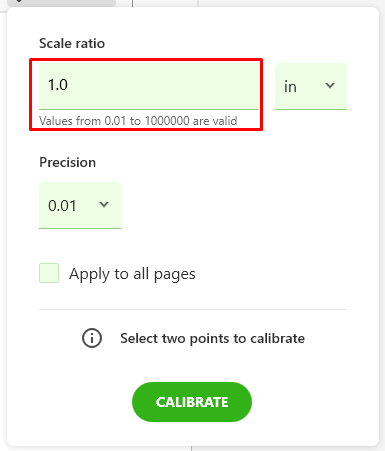Click the 'Values from 0.01 to 1000000' hint
This screenshot has height=451, width=385.
coord(138,120)
